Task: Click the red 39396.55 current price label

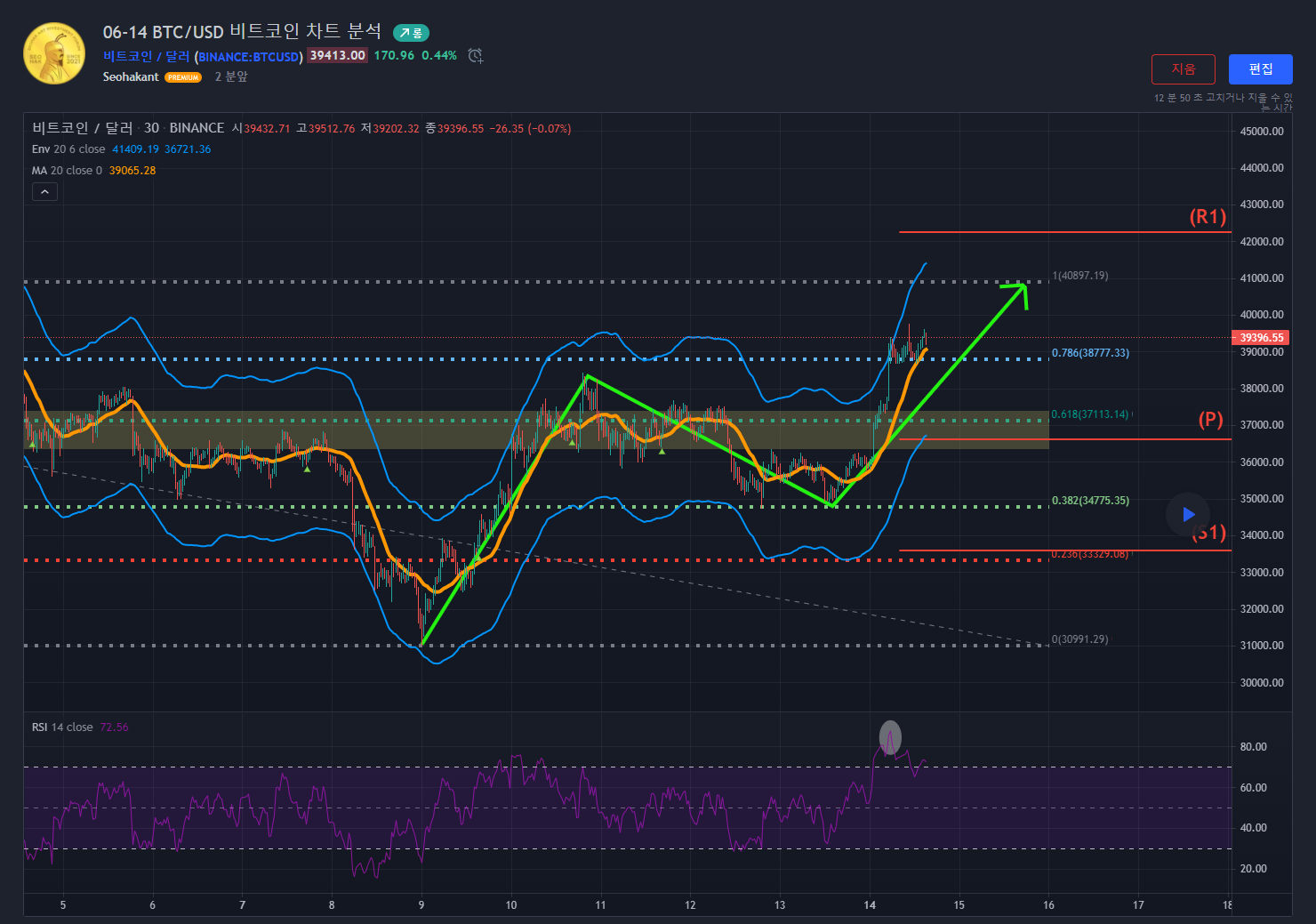Action: (1261, 338)
